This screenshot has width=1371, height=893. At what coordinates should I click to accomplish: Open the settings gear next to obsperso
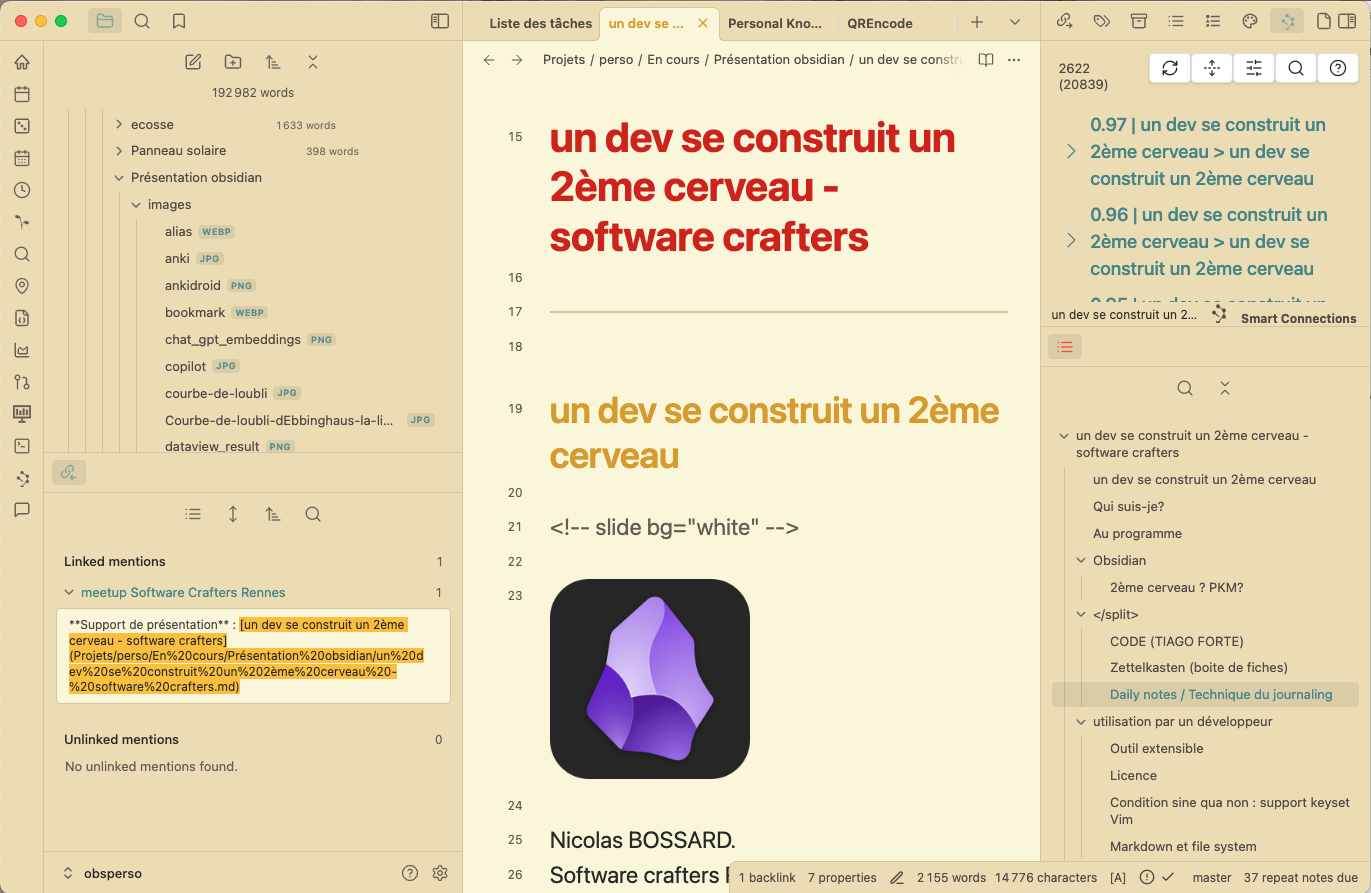(440, 873)
